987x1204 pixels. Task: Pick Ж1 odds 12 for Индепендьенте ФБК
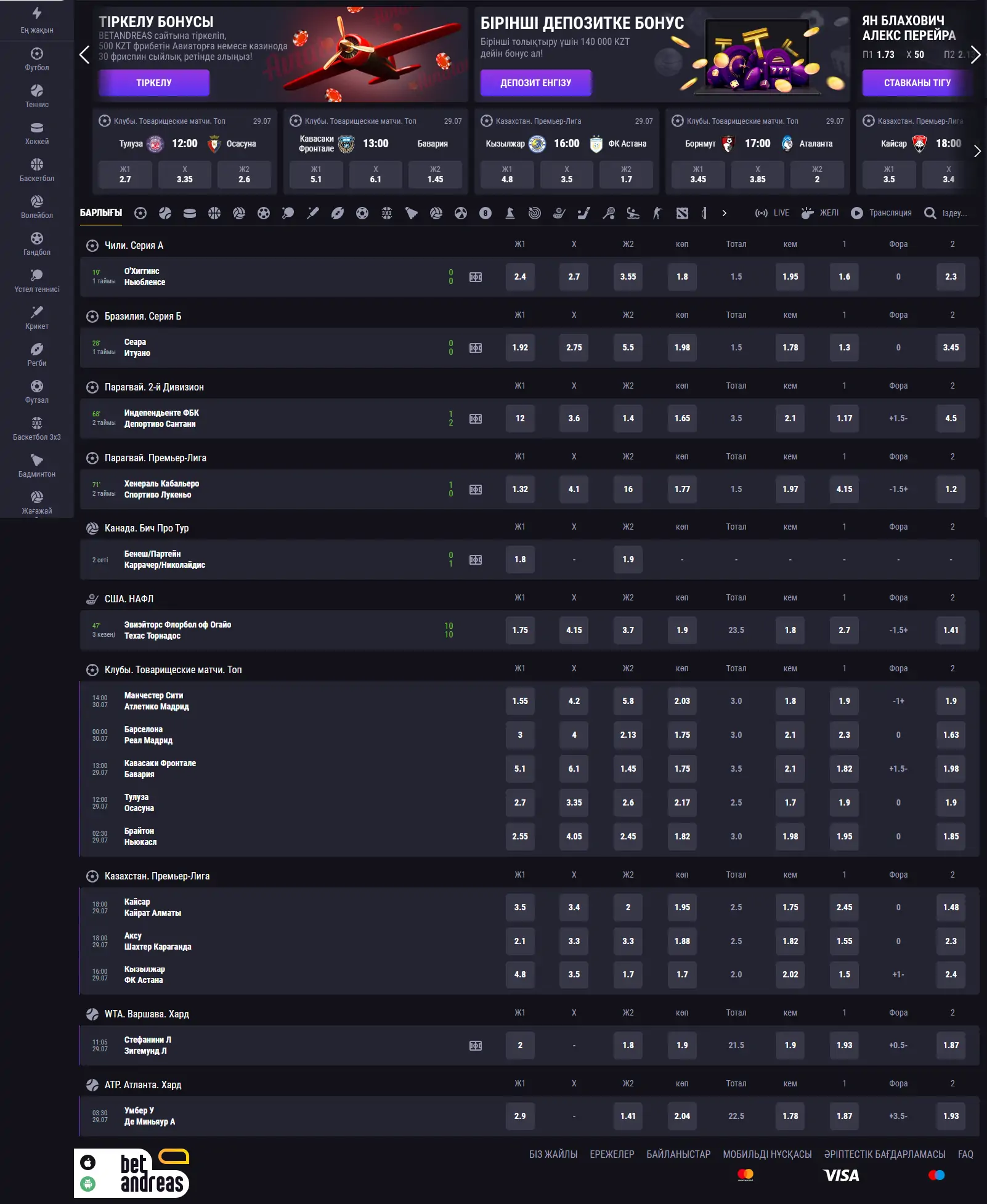(520, 419)
